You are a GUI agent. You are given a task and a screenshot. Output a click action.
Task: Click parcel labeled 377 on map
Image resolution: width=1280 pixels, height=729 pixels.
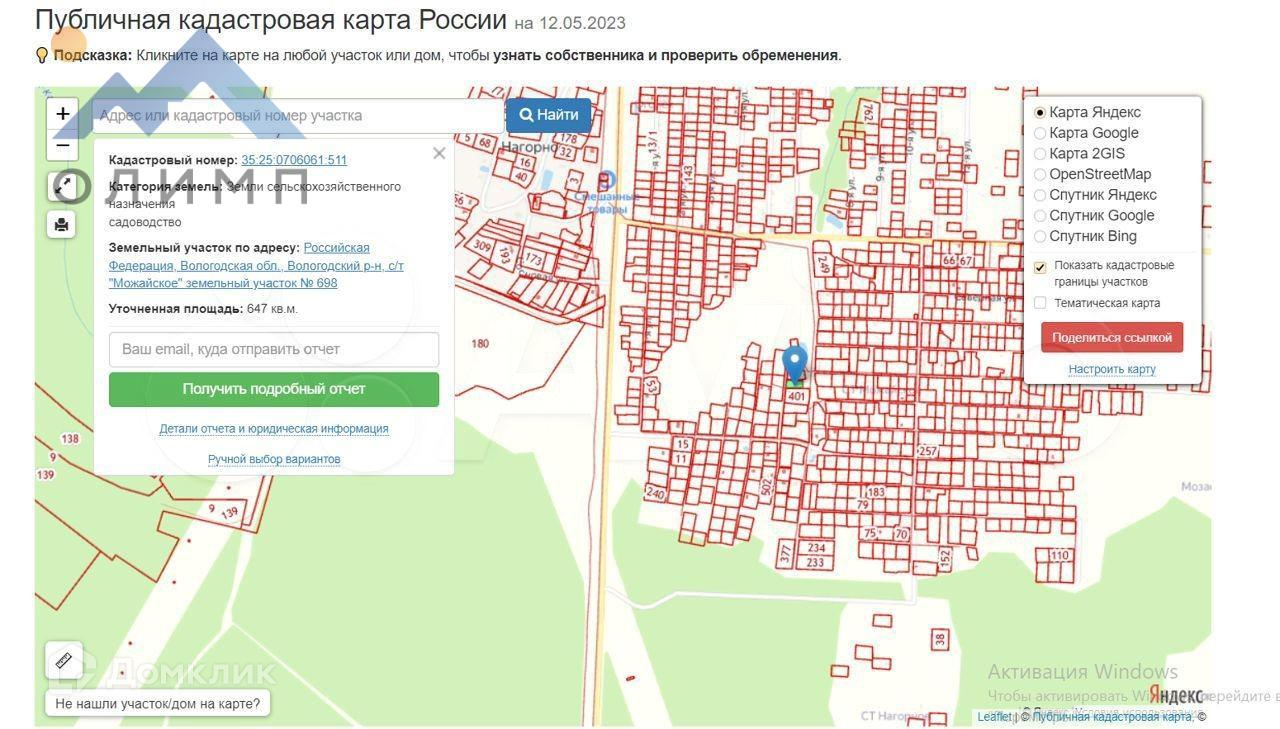coord(785,552)
